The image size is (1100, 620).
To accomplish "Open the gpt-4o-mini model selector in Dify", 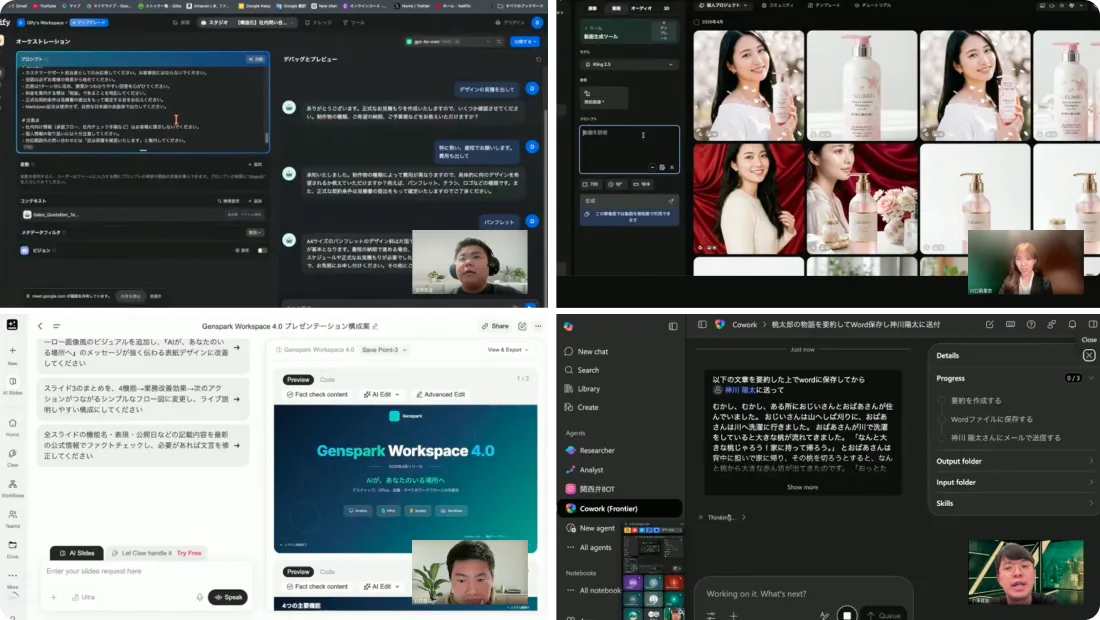I will point(449,41).
